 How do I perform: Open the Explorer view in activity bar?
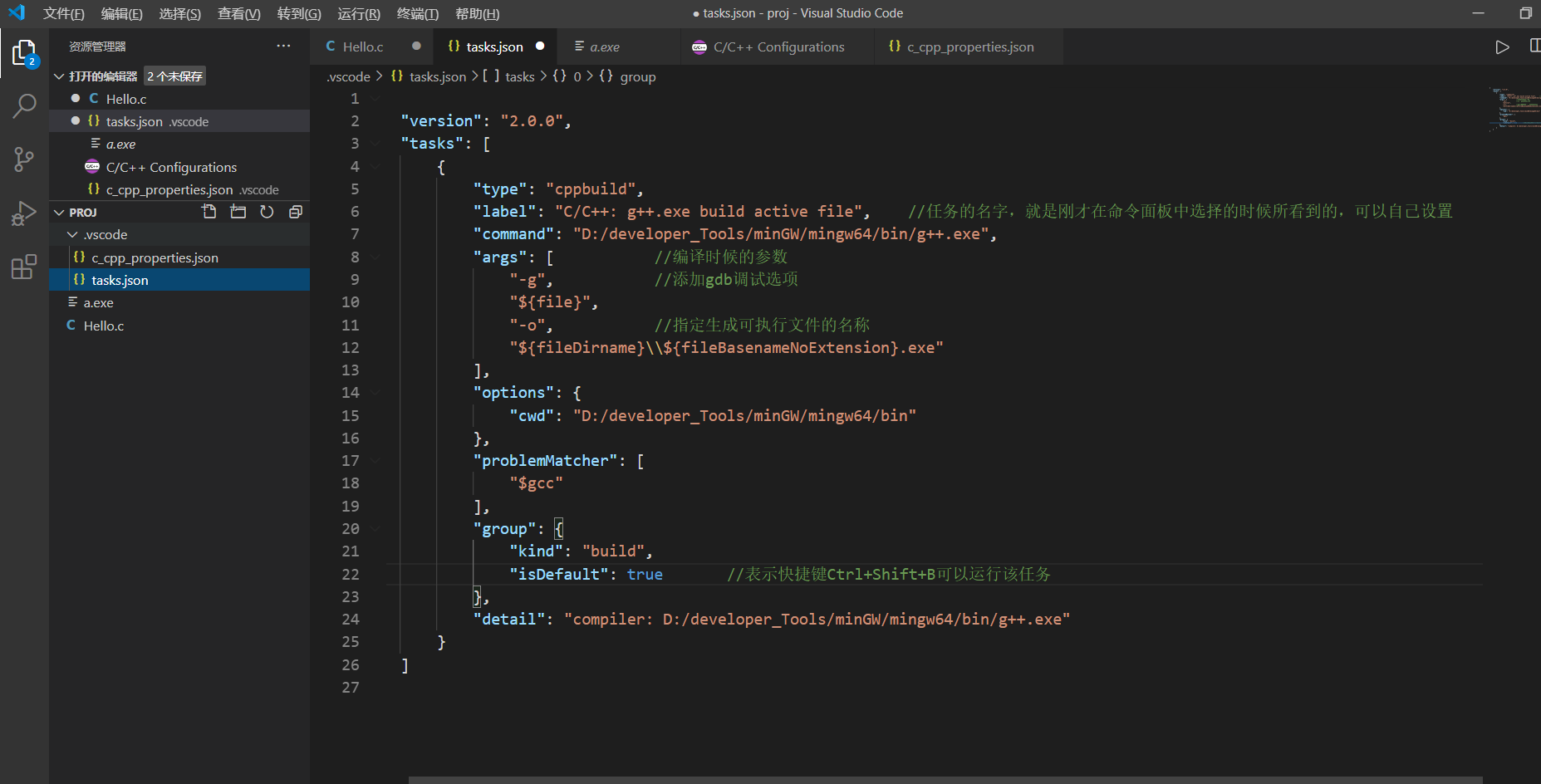pos(24,53)
